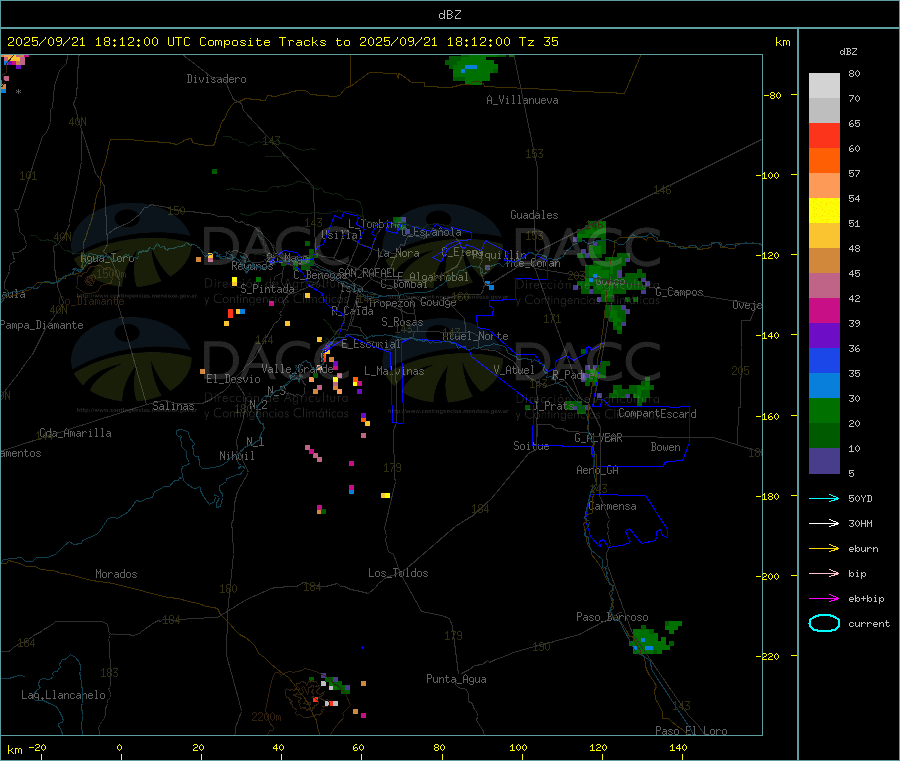This screenshot has width=900, height=761.
Task: Click the El_Desvio map label
Action: tap(234, 379)
